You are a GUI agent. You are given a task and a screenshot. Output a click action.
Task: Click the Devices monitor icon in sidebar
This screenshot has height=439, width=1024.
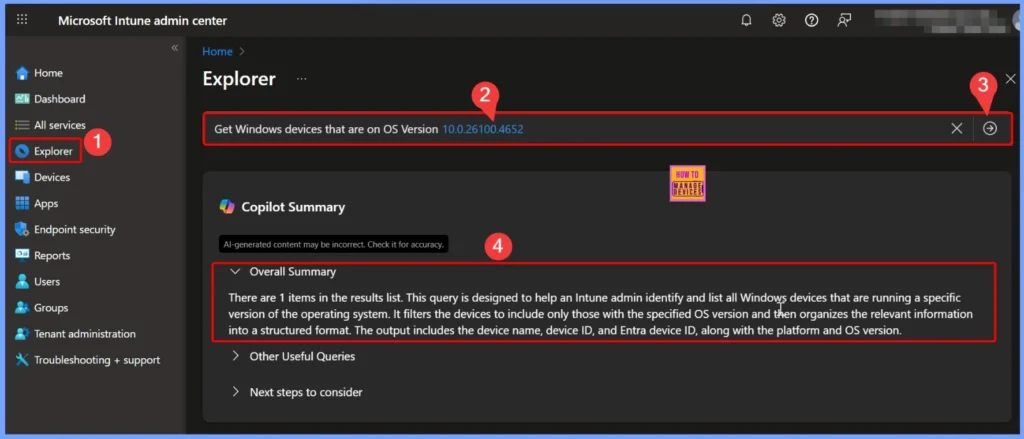point(22,177)
